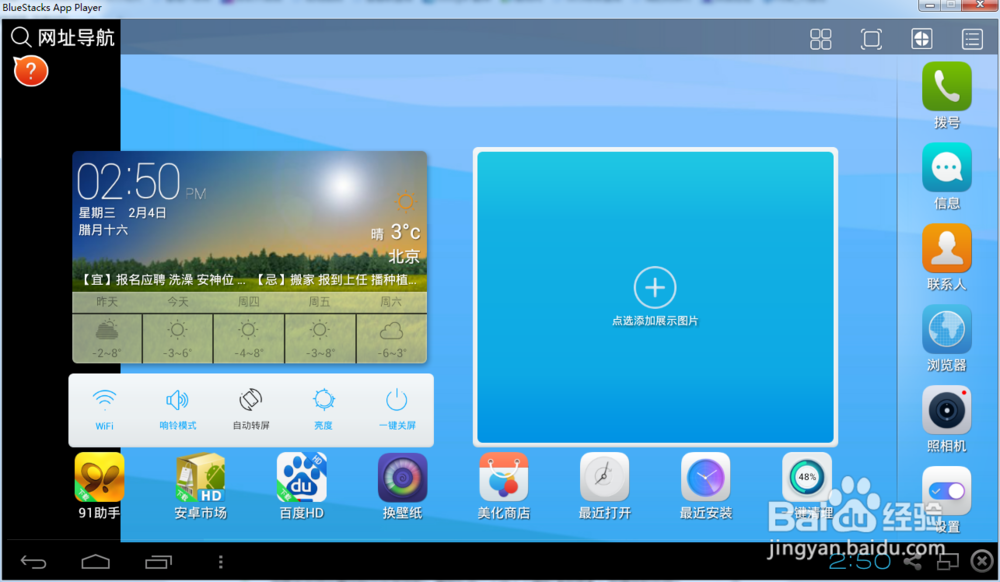Tap the 北京 city name
The image size is (1000, 582).
[404, 256]
